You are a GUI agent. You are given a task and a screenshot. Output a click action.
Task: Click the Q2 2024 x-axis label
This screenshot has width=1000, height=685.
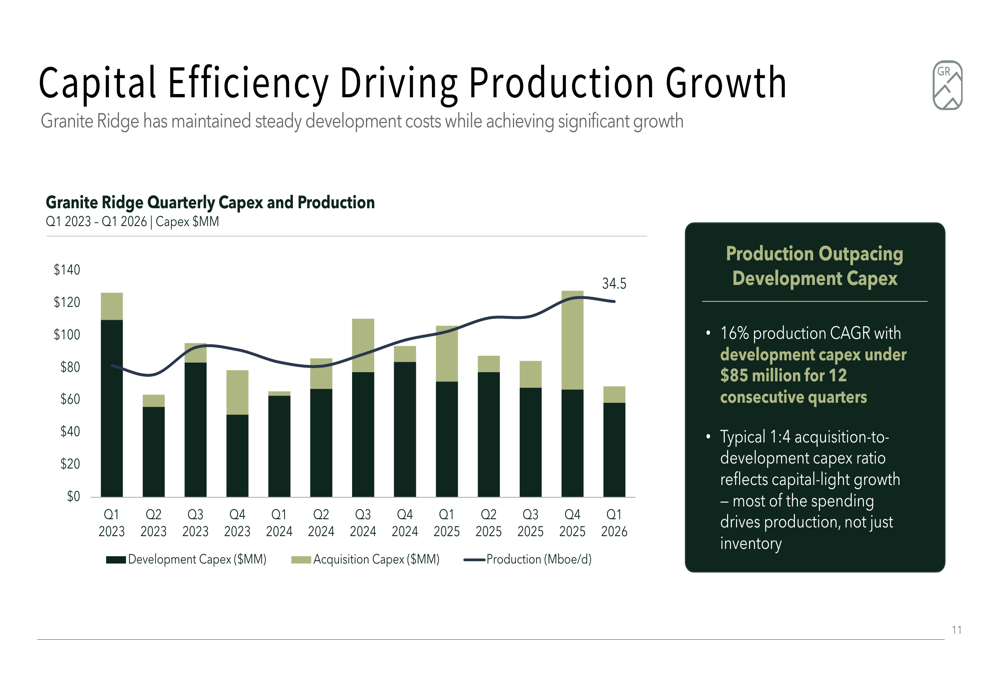click(321, 523)
